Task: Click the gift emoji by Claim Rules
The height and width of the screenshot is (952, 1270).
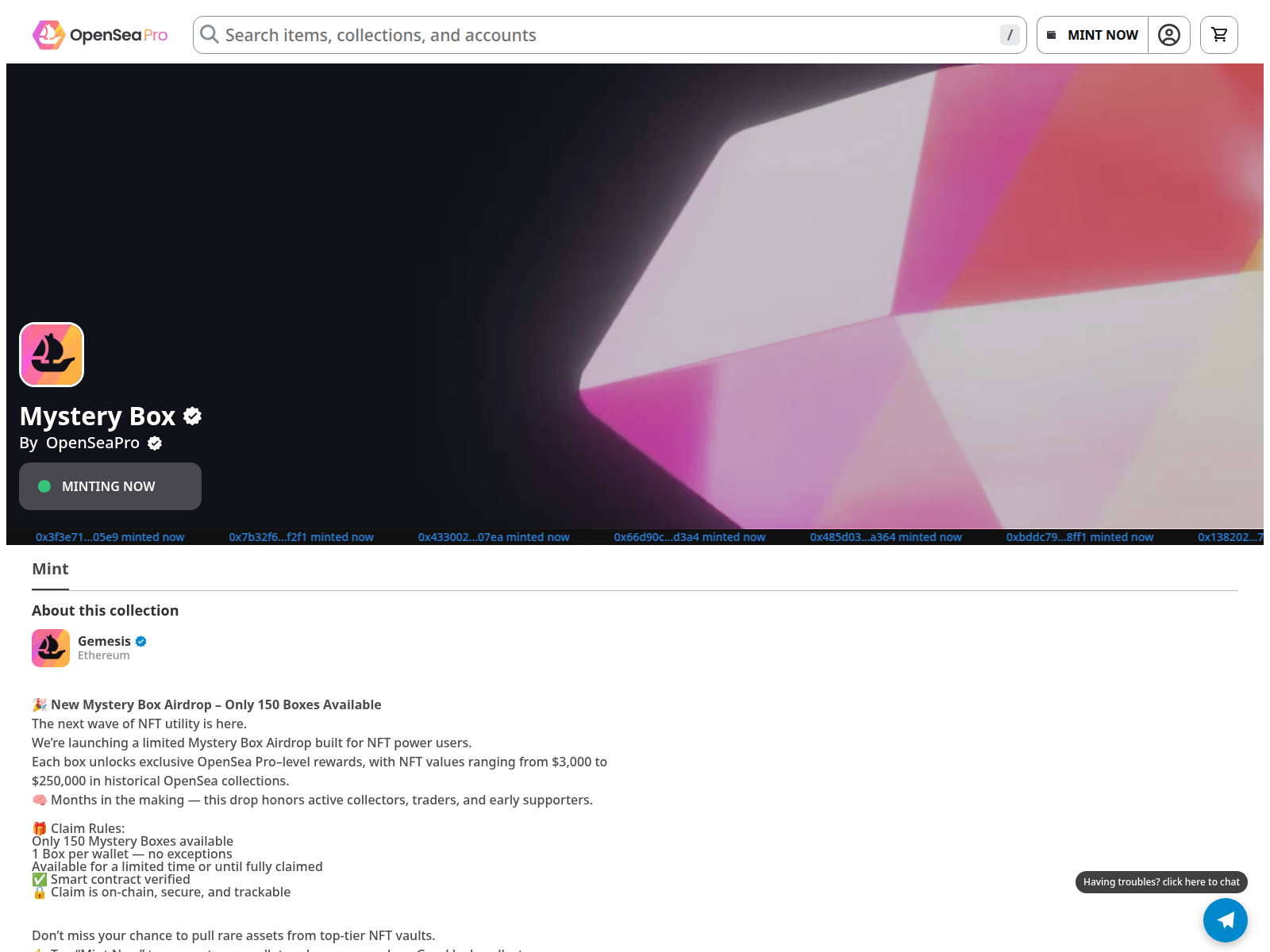Action: pos(40,828)
